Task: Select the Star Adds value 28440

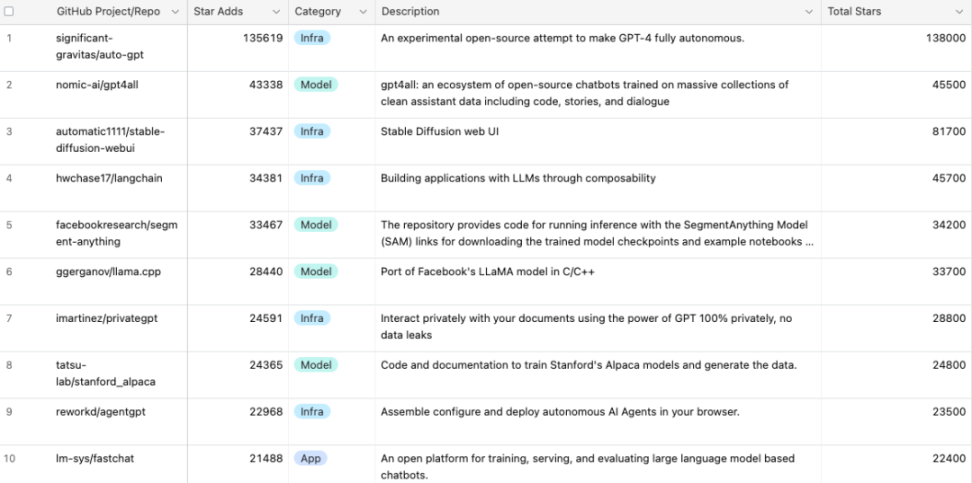Action: coord(266,272)
